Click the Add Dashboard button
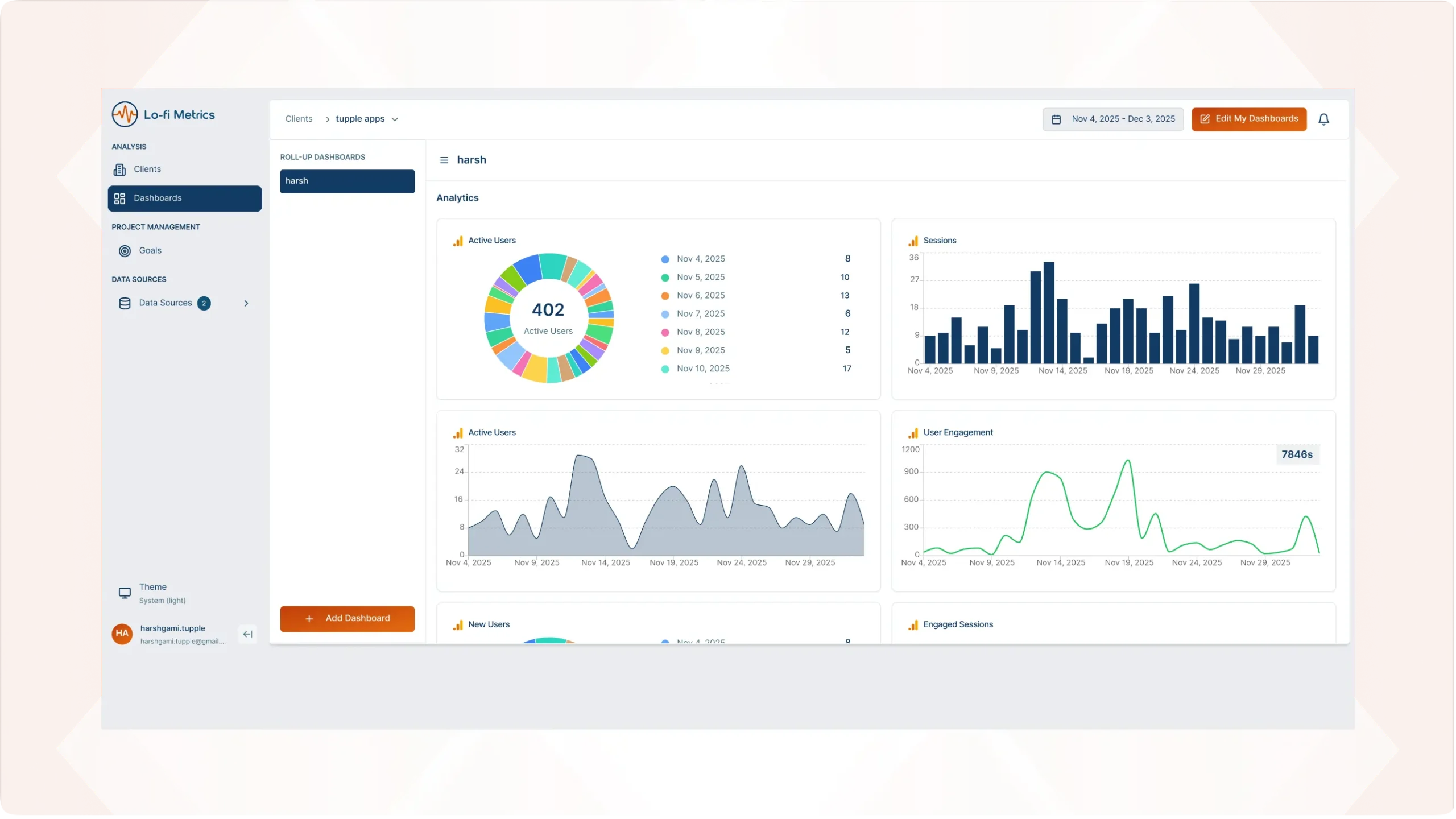The image size is (1456, 819). coord(347,618)
